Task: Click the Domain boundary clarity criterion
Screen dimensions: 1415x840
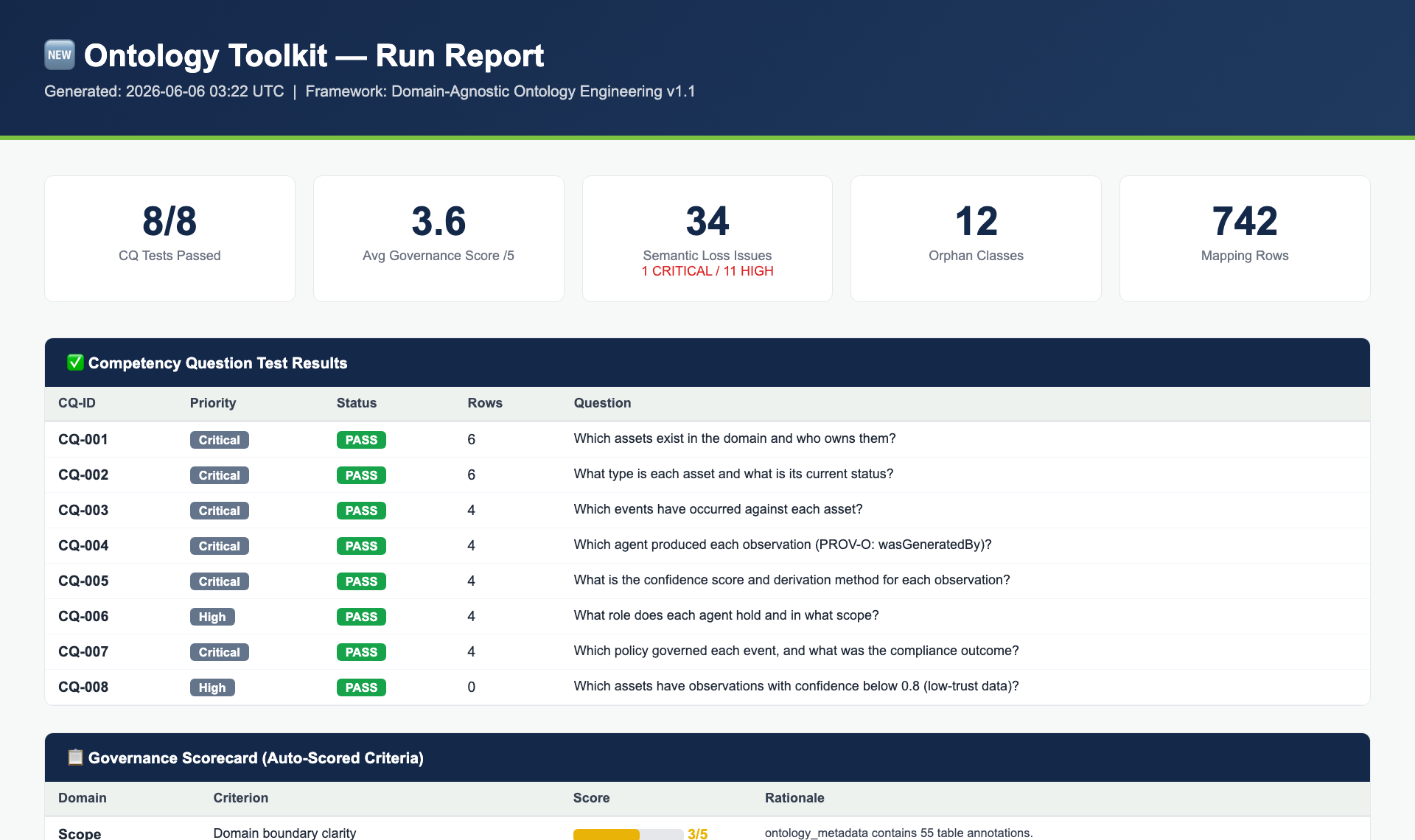Action: pos(284,833)
